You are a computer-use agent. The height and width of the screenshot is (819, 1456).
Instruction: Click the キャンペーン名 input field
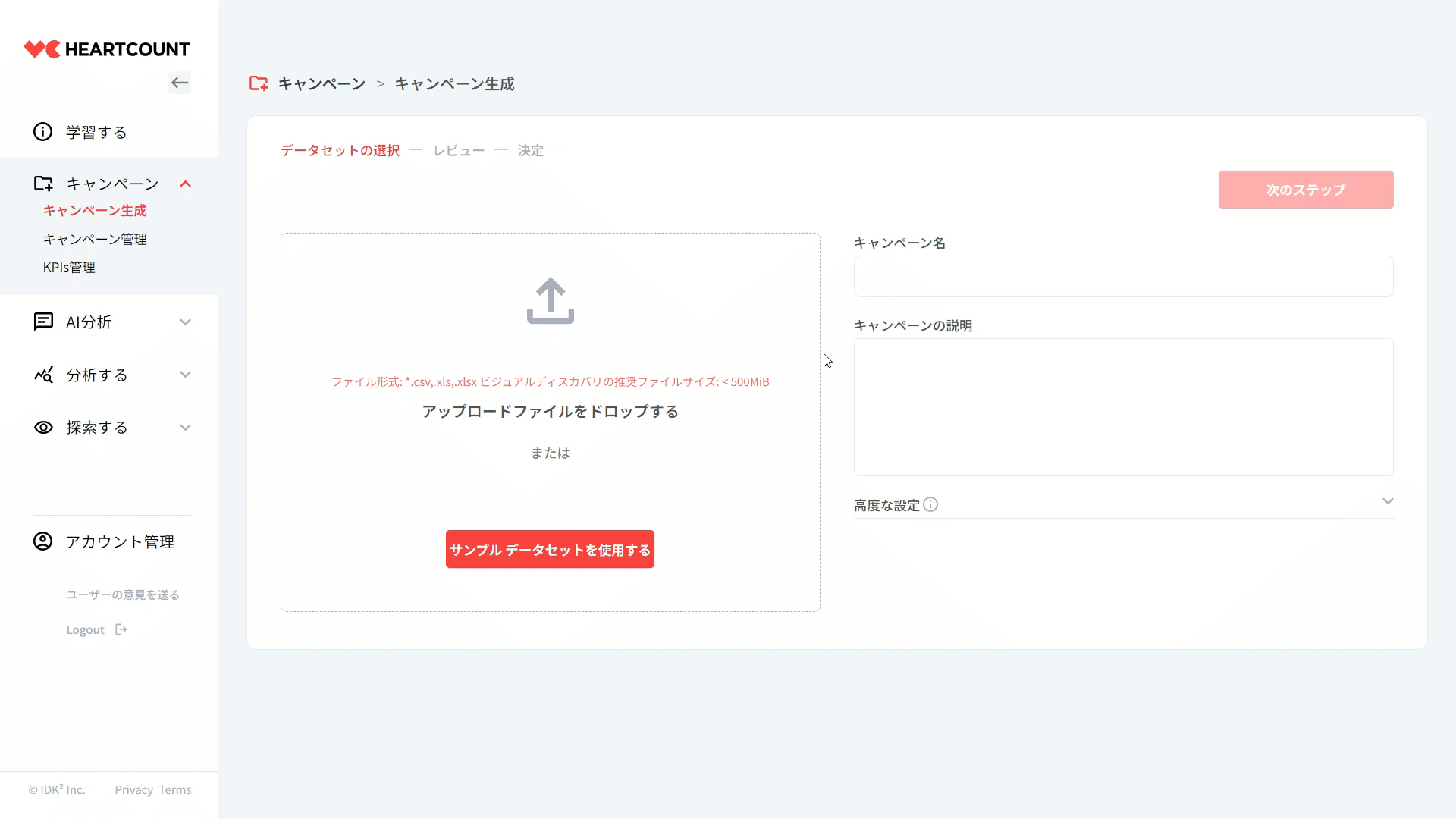point(1123,276)
